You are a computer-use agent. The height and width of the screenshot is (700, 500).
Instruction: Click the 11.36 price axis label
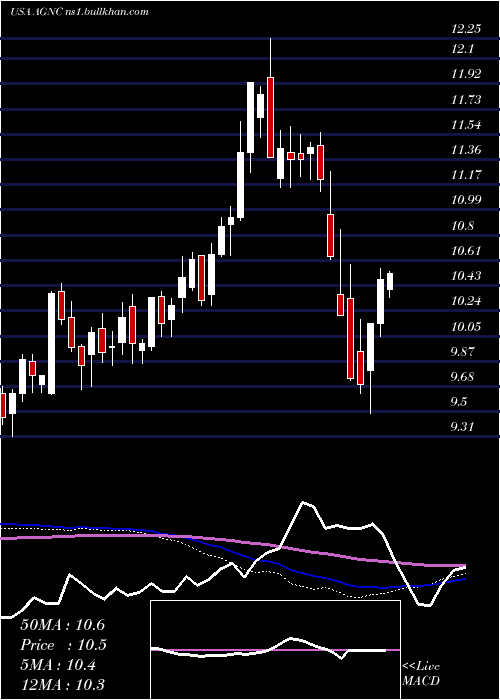466,150
